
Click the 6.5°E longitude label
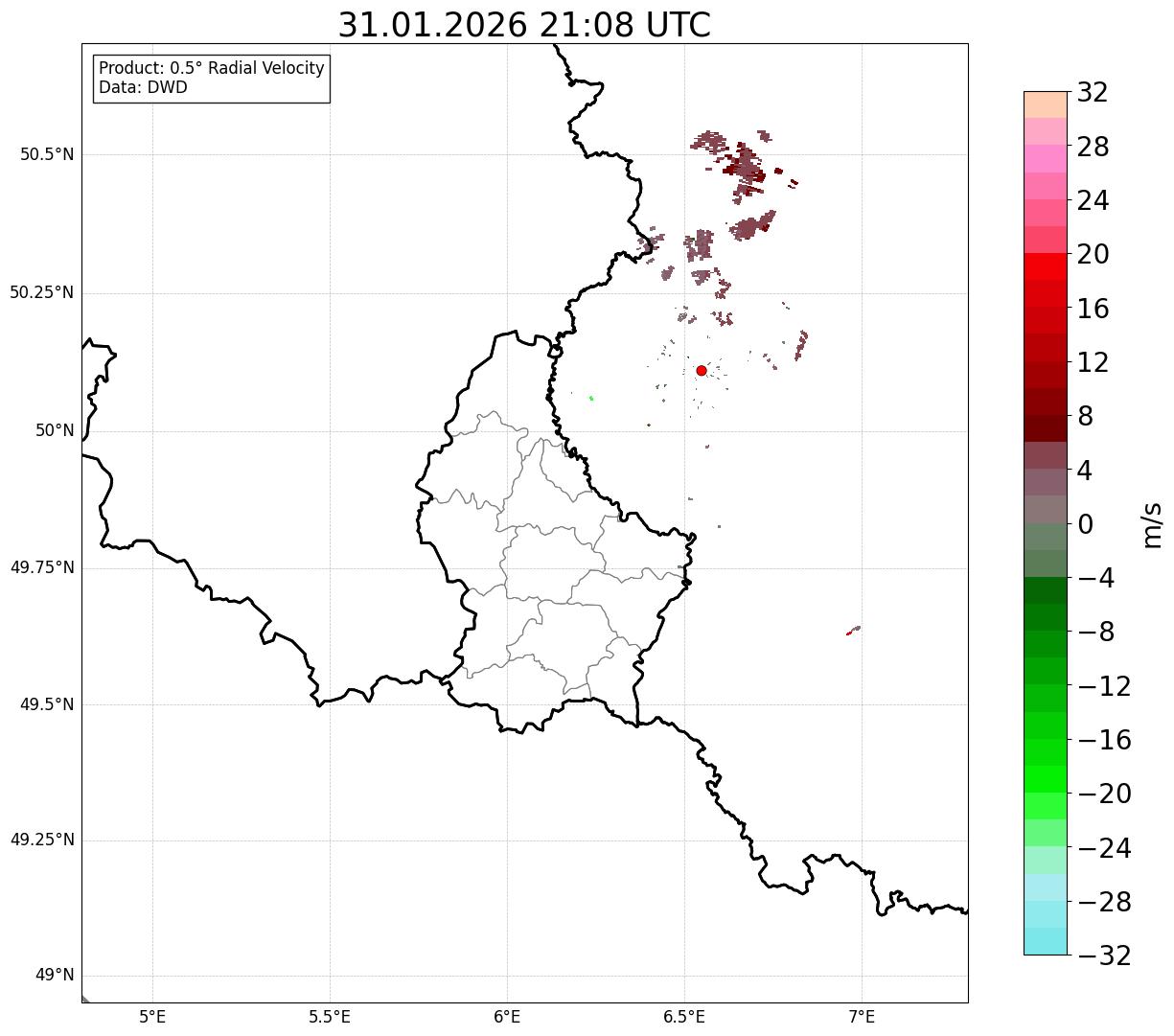point(684,1017)
